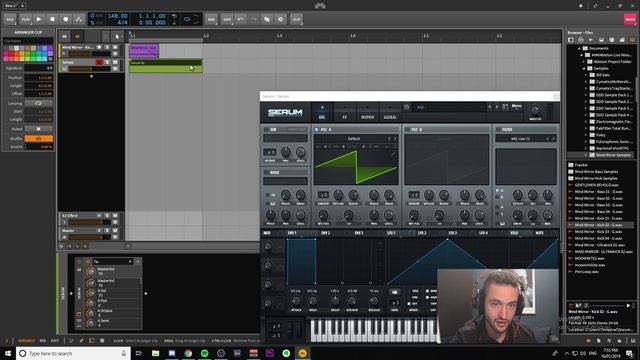The width and height of the screenshot is (640, 360).
Task: Open the EDIT menu button
Action: coord(227,19)
